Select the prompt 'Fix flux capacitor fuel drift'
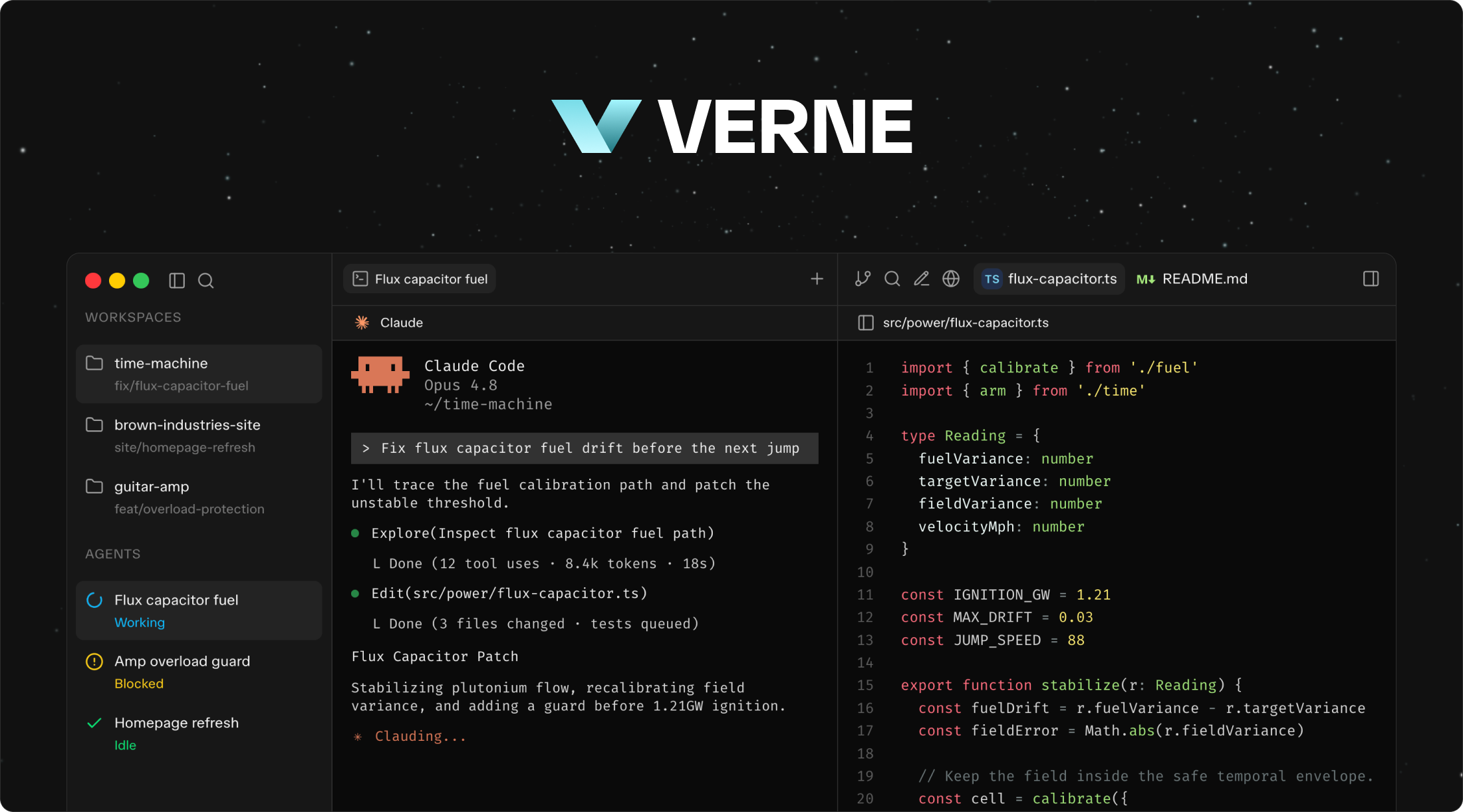The height and width of the screenshot is (812, 1463). tap(585, 448)
